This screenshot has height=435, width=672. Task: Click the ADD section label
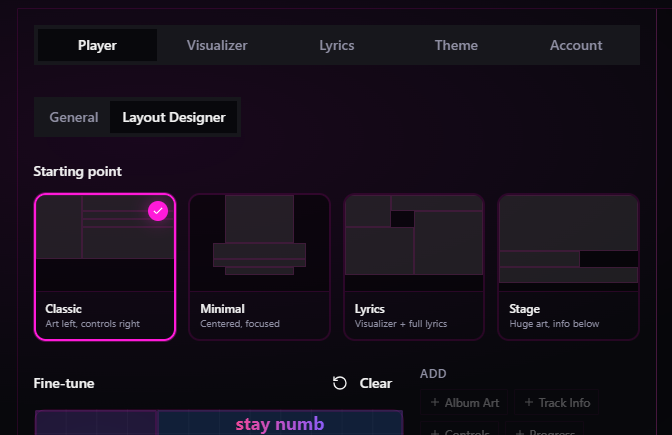[x=433, y=373]
